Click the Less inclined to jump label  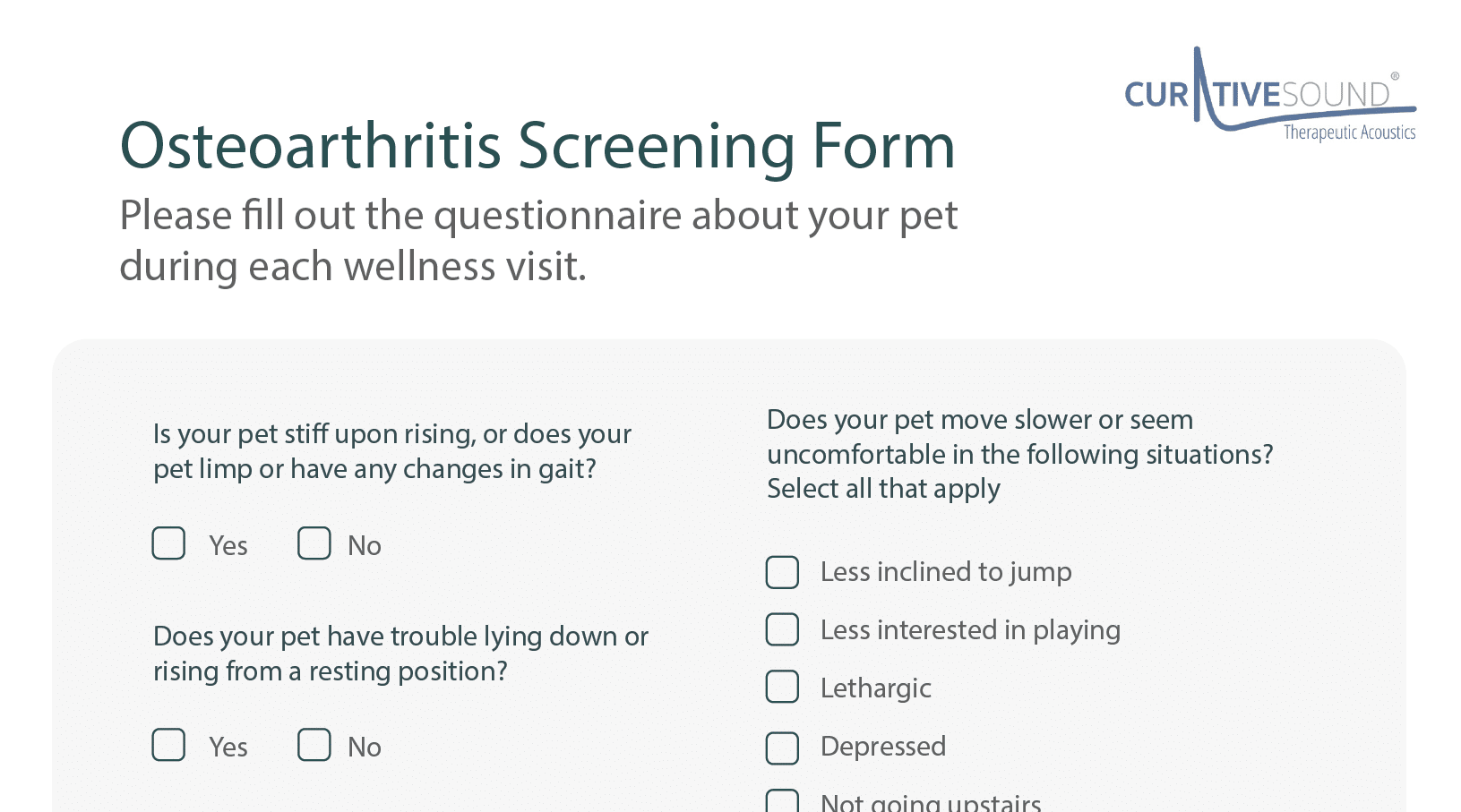click(946, 572)
